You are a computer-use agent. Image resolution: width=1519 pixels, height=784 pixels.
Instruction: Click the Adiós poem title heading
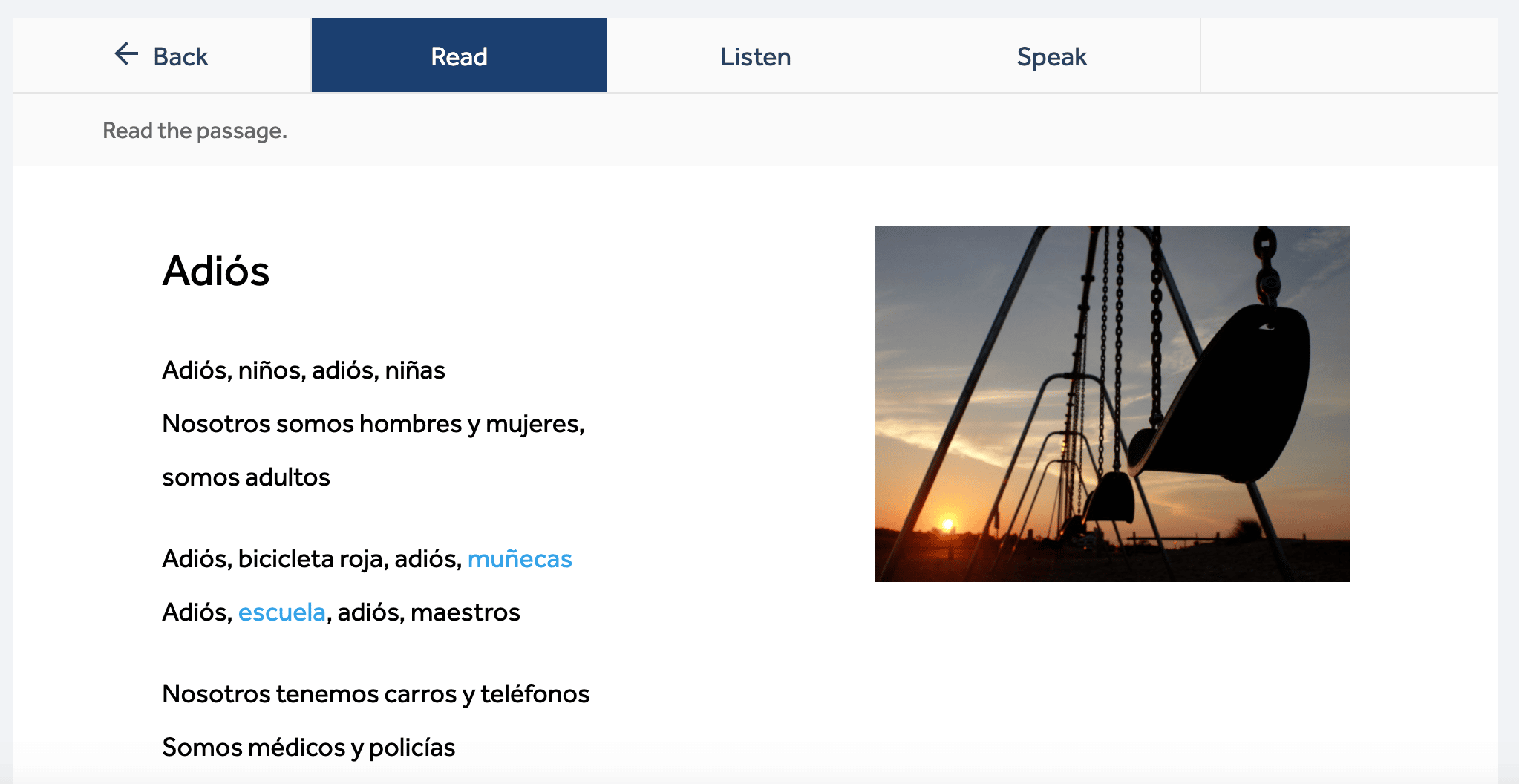[x=215, y=271]
